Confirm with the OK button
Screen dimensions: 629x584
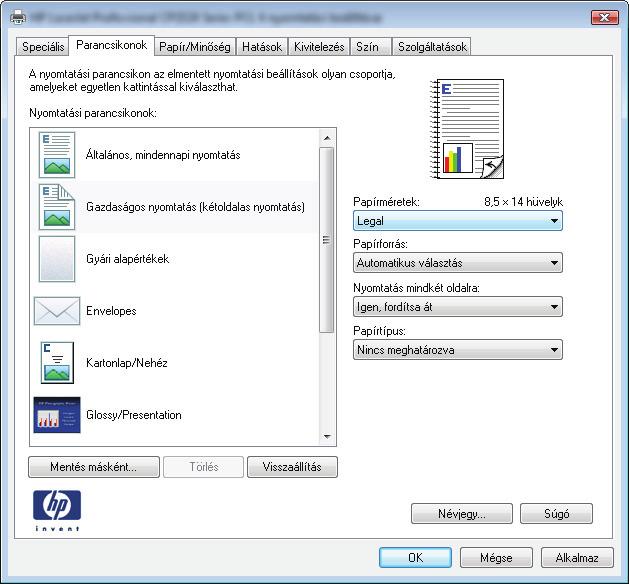tap(415, 558)
